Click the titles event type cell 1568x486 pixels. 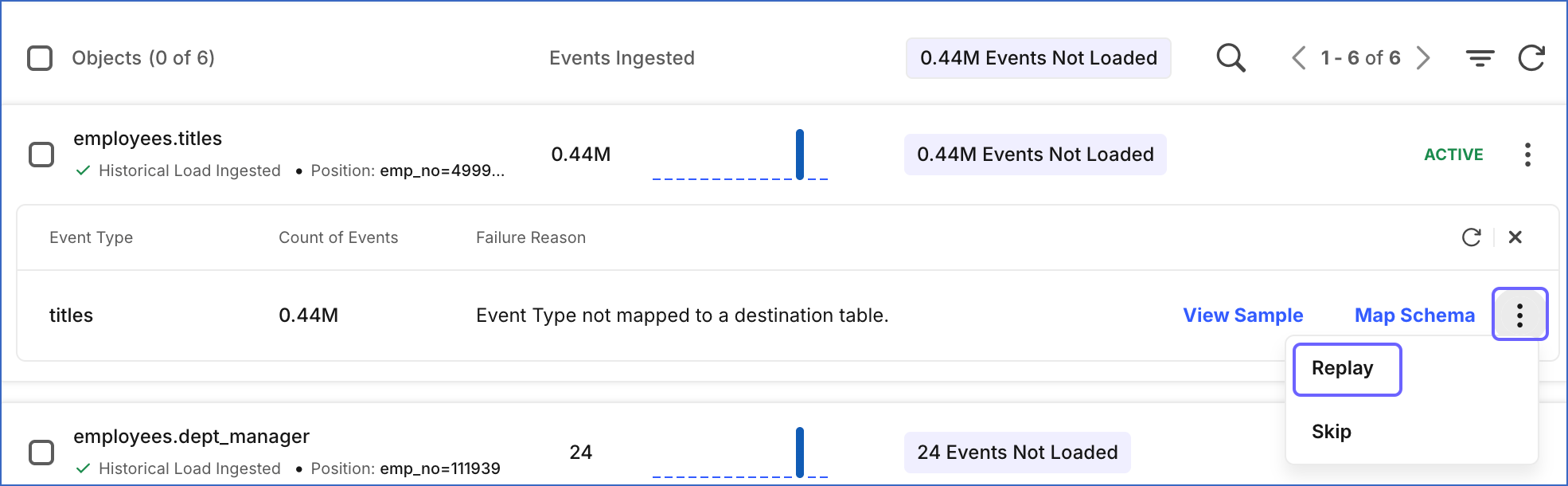pyautogui.click(x=71, y=316)
